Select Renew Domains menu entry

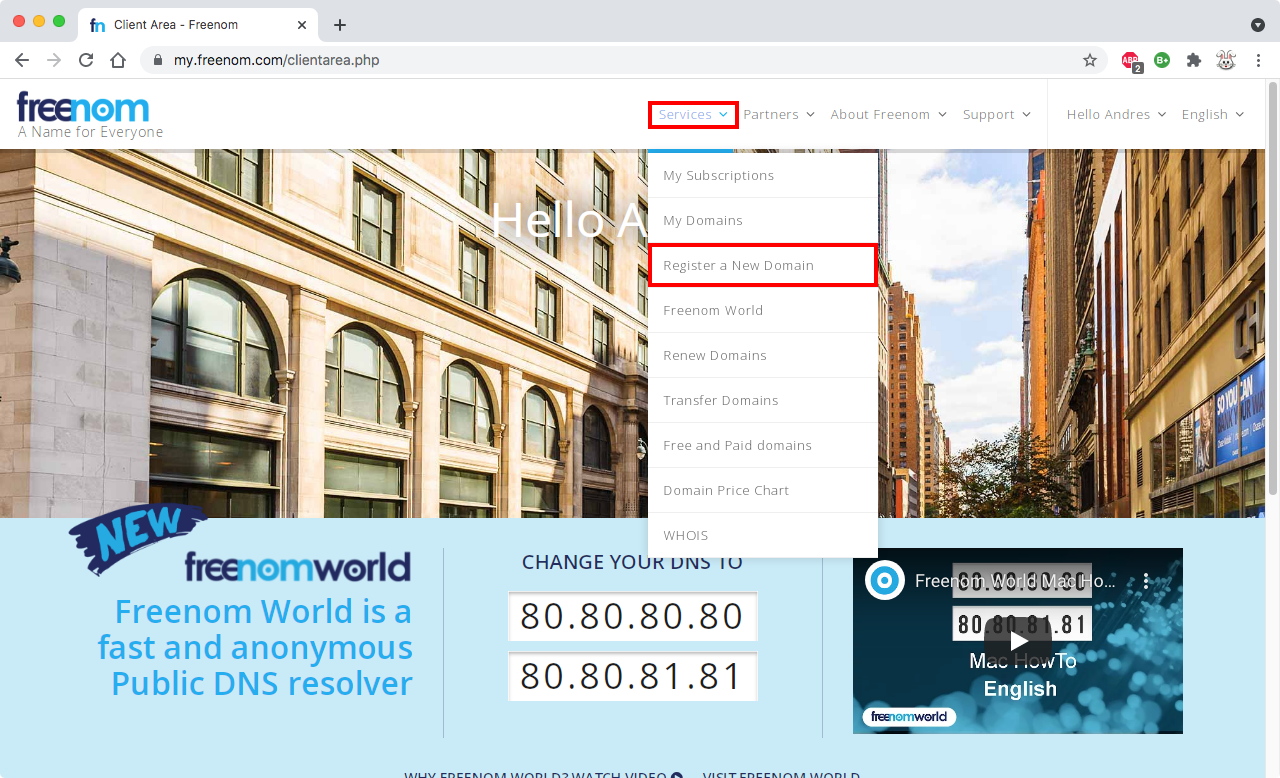coord(715,356)
